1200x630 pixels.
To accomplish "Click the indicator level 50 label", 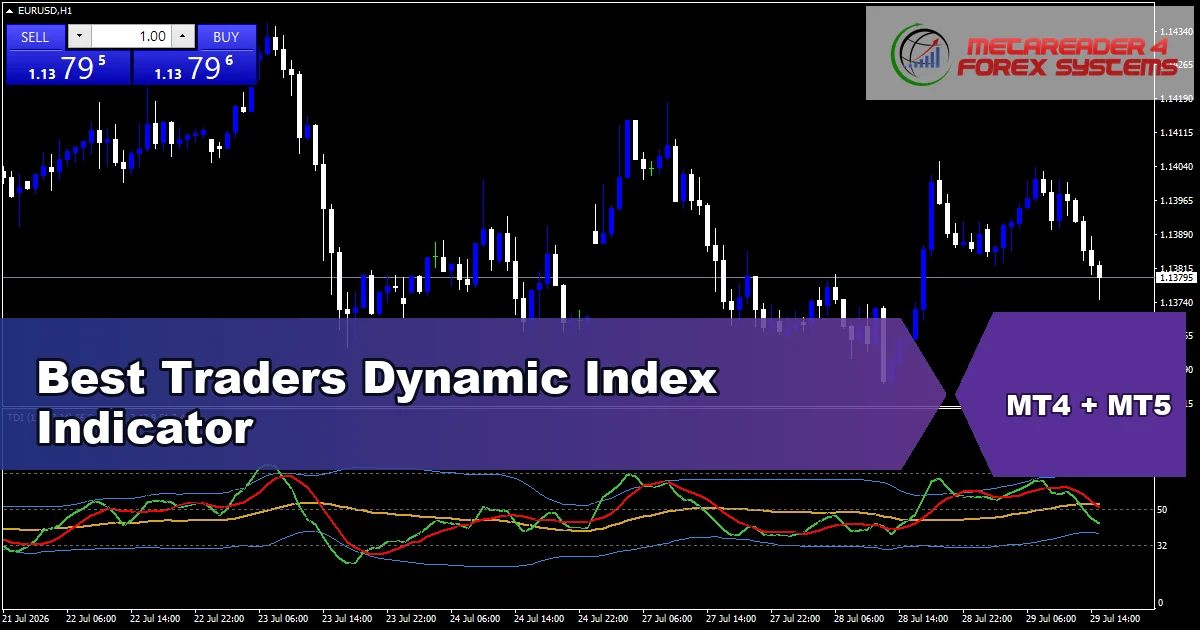I will coord(1162,509).
